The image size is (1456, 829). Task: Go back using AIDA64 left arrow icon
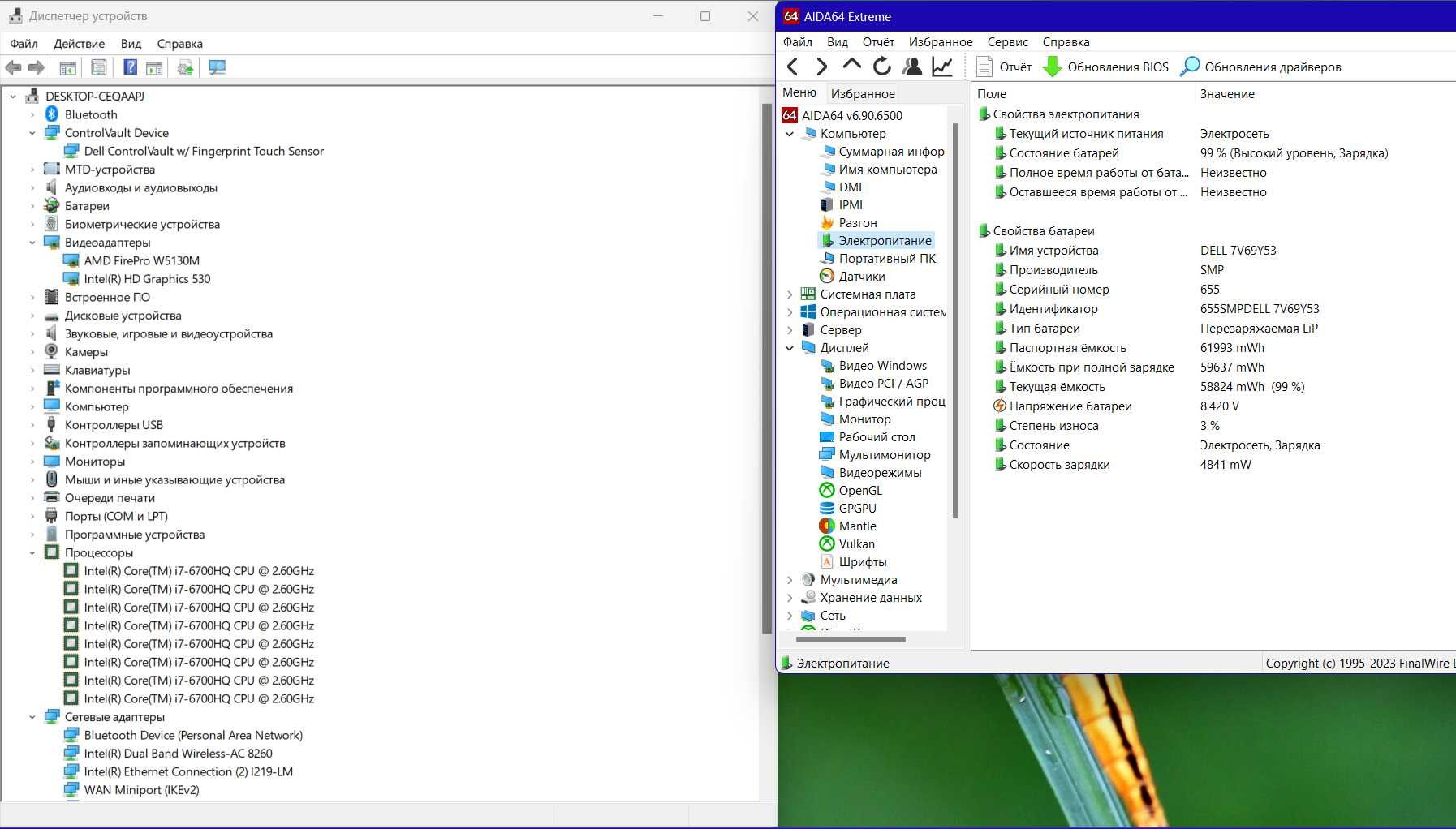point(793,67)
